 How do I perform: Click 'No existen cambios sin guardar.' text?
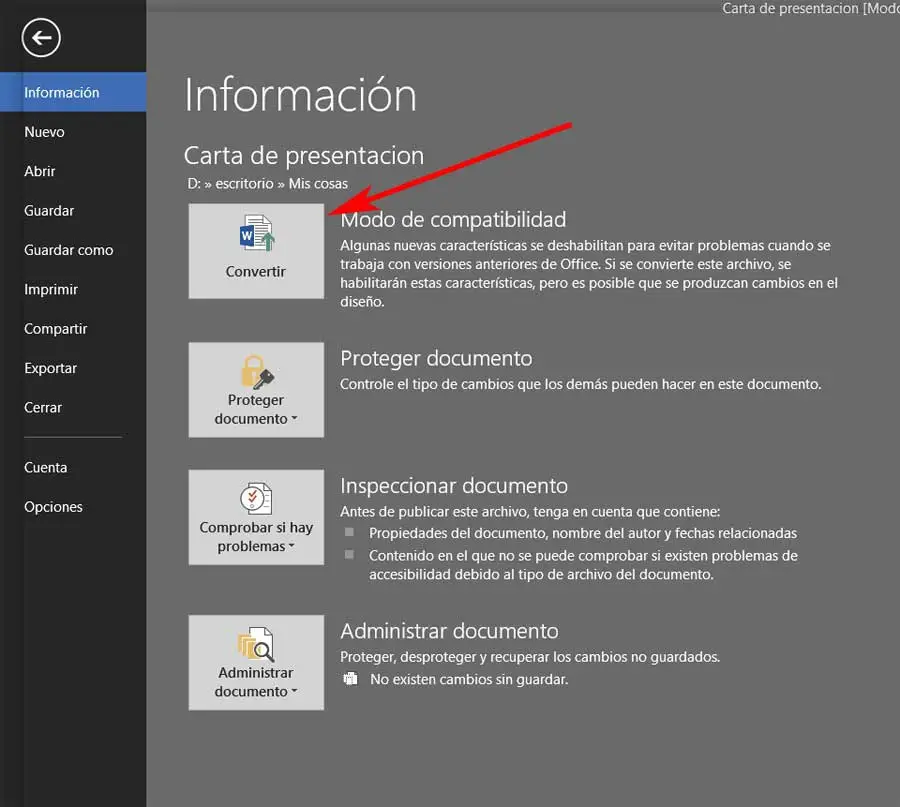469,680
